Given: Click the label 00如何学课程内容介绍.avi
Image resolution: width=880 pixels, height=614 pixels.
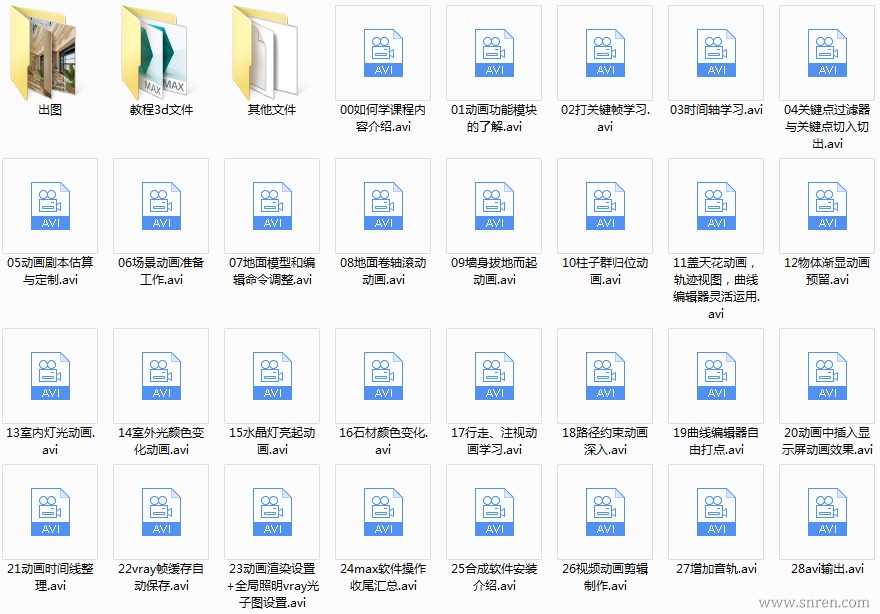Looking at the screenshot, I should pyautogui.click(x=383, y=118).
